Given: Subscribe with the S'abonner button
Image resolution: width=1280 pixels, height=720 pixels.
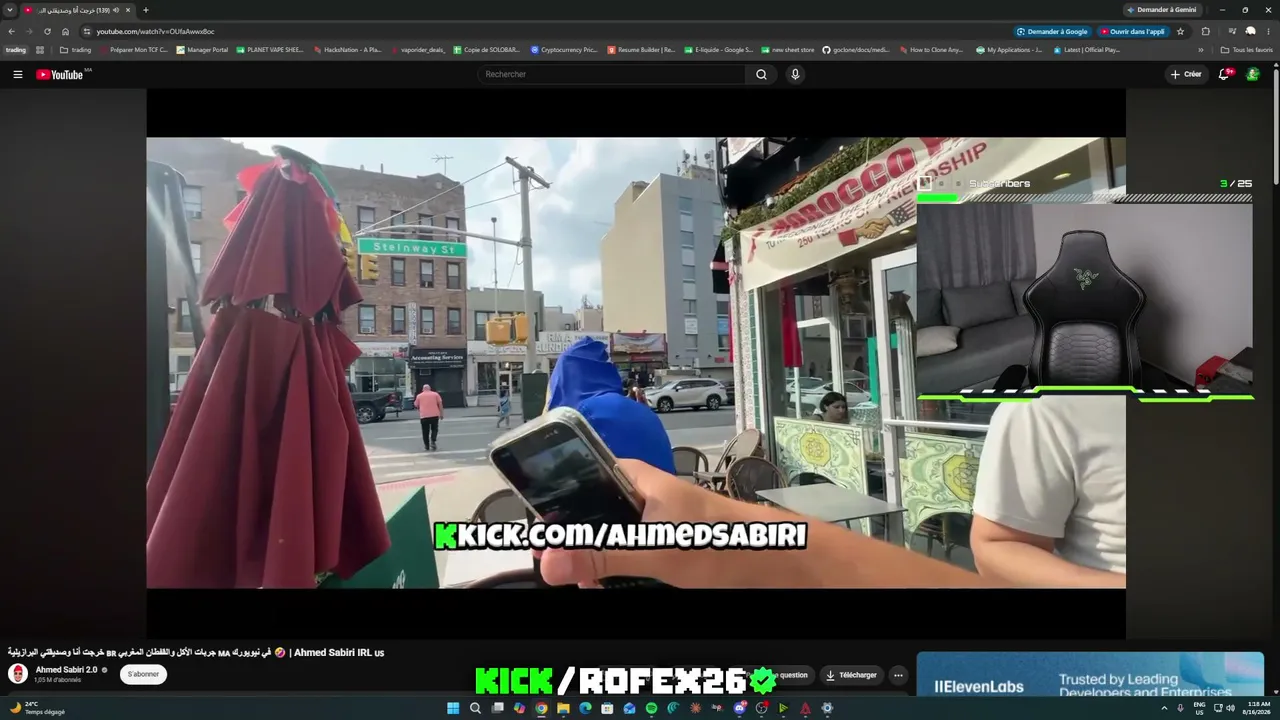Looking at the screenshot, I should pyautogui.click(x=143, y=674).
